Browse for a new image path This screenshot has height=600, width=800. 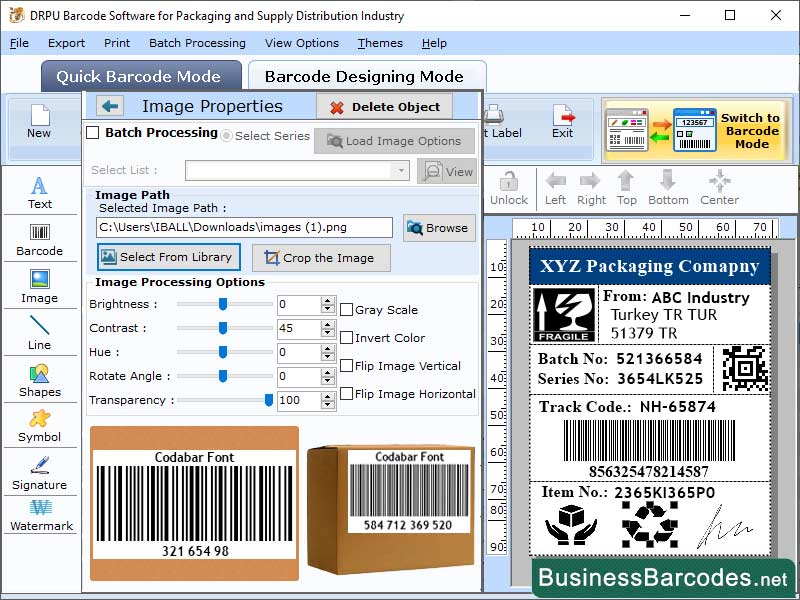pyautogui.click(x=438, y=228)
